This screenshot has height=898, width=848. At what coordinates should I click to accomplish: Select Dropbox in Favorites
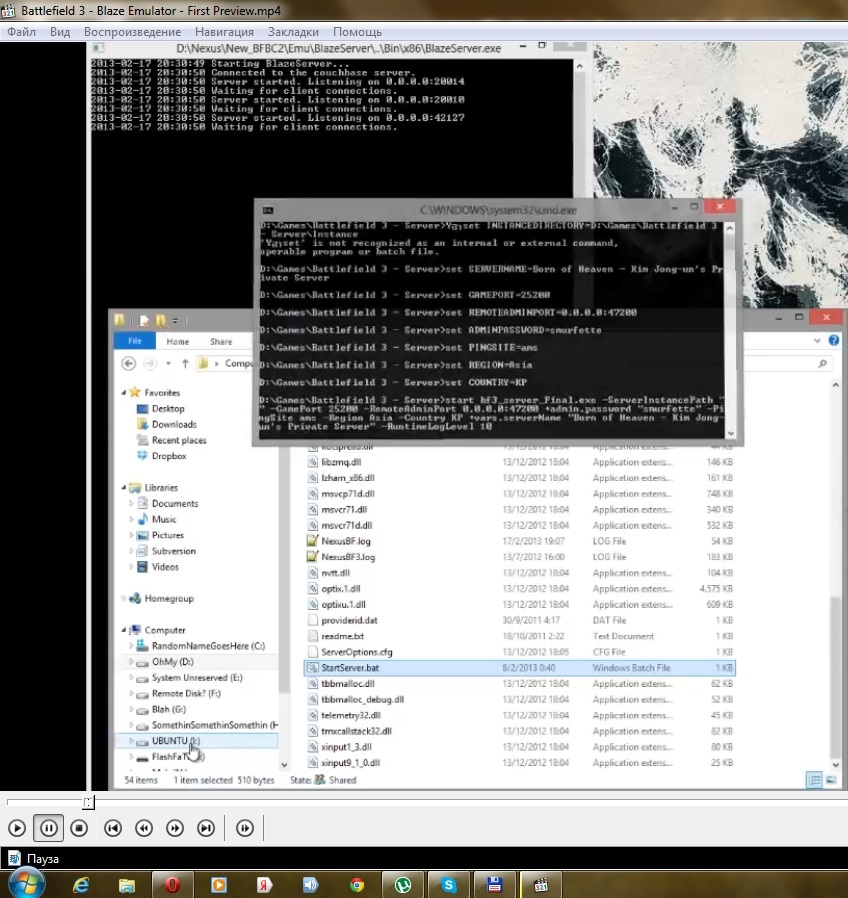coord(169,456)
